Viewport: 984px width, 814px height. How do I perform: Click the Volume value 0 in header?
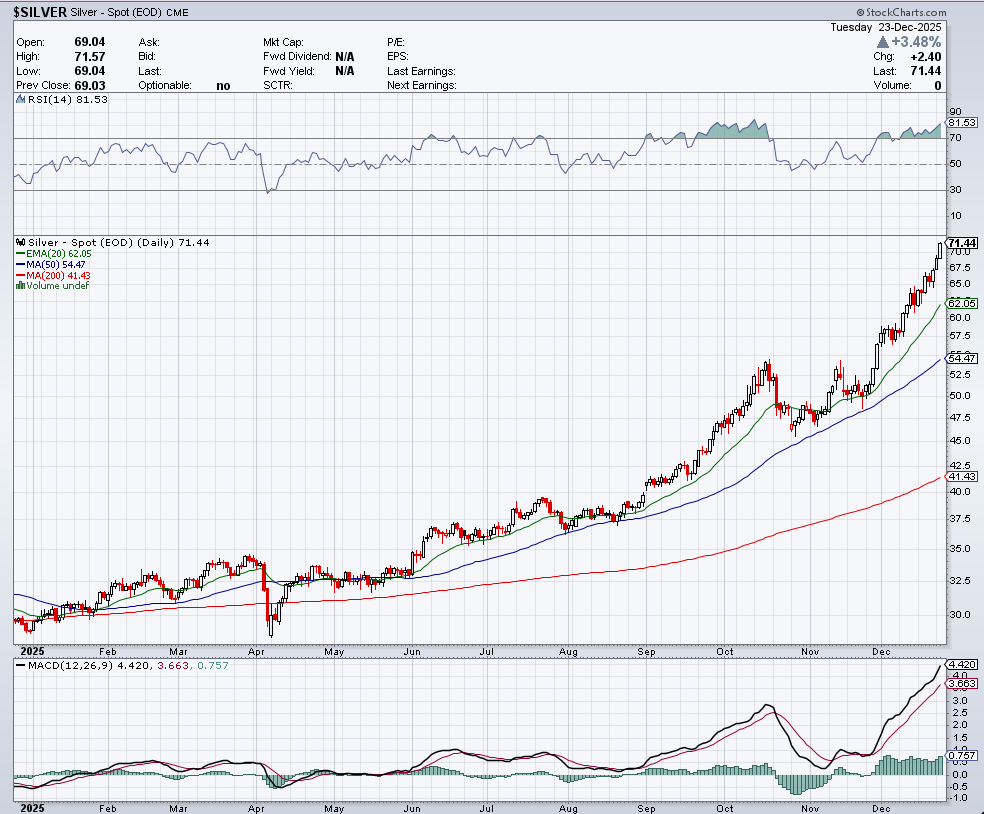click(x=938, y=85)
